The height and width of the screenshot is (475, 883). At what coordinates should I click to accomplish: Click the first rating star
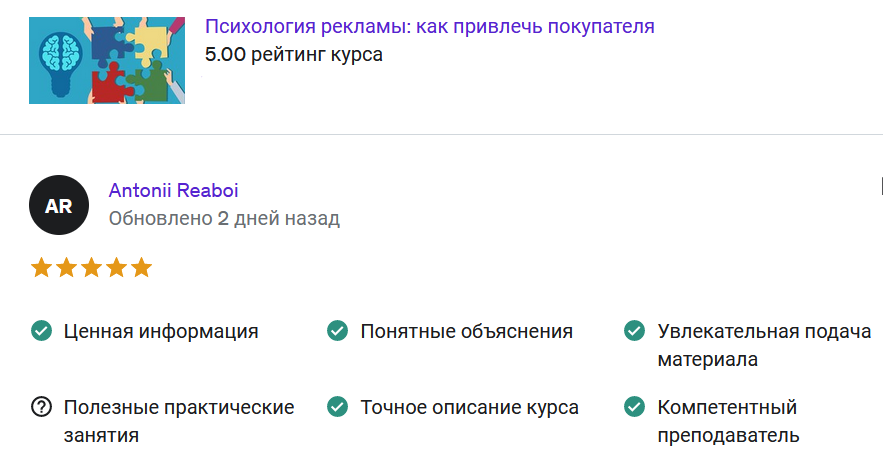pyautogui.click(x=41, y=268)
